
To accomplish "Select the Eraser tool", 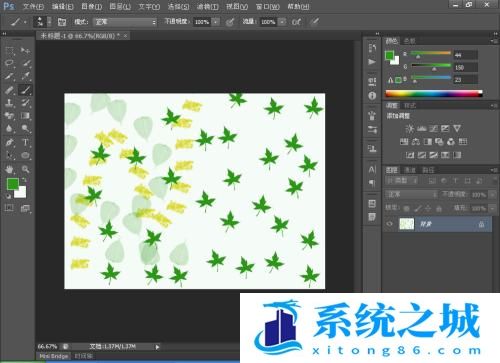I will (10, 116).
